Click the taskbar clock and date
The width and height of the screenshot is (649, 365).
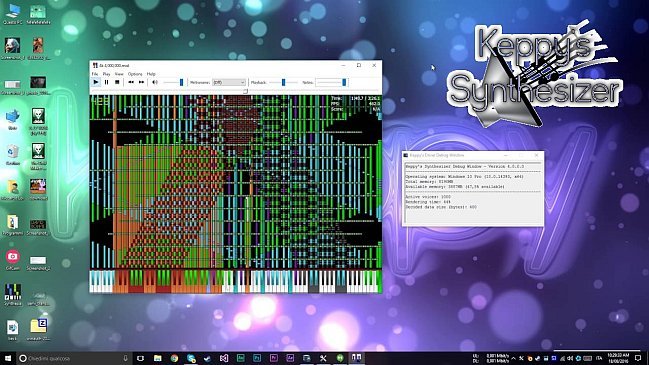click(x=619, y=358)
